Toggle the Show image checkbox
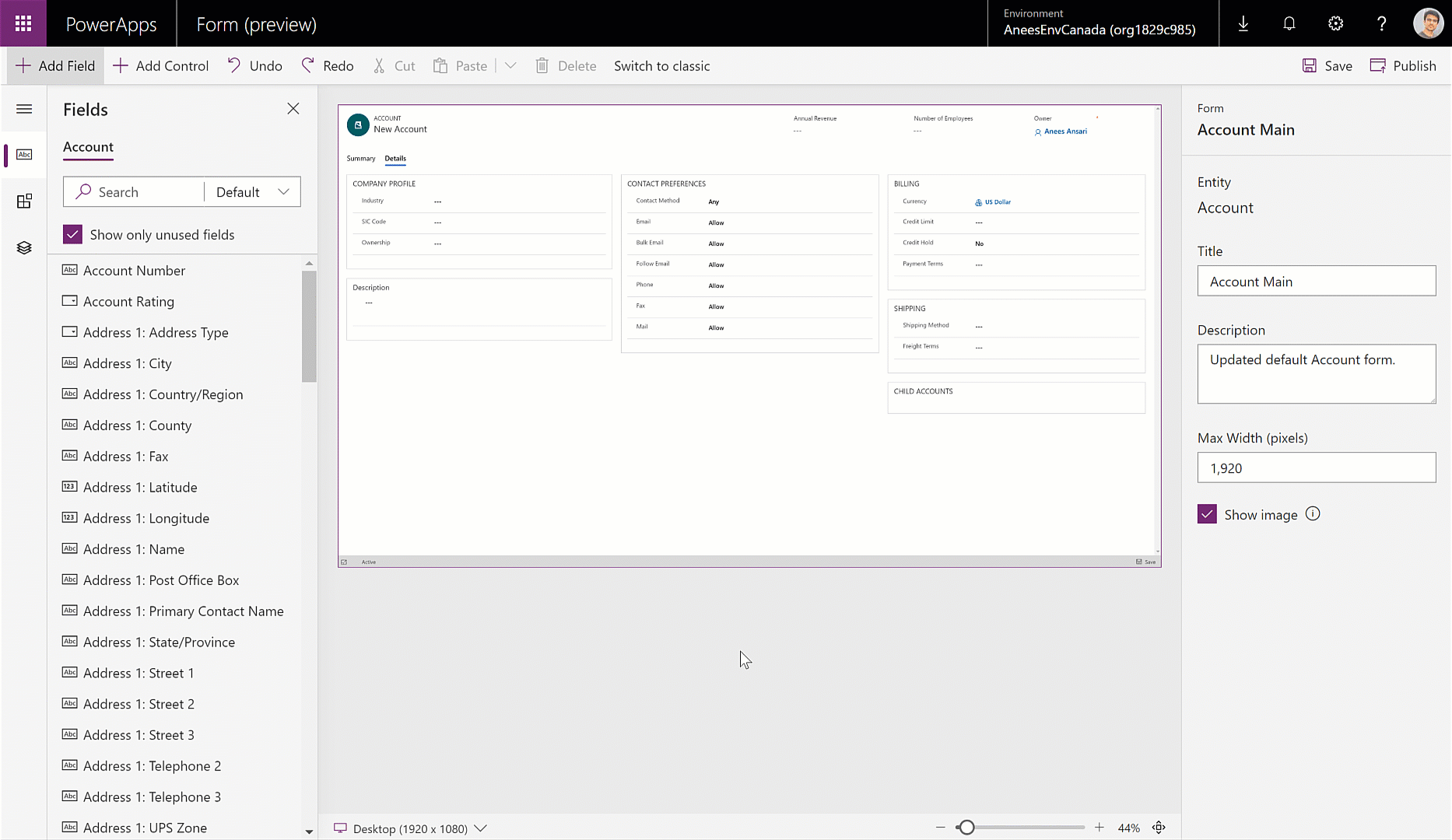Screen dimensions: 1452x840 pos(1207,514)
